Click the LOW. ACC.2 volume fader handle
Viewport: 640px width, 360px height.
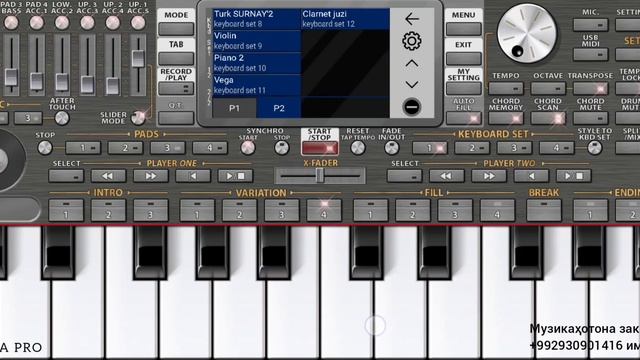coord(62,82)
